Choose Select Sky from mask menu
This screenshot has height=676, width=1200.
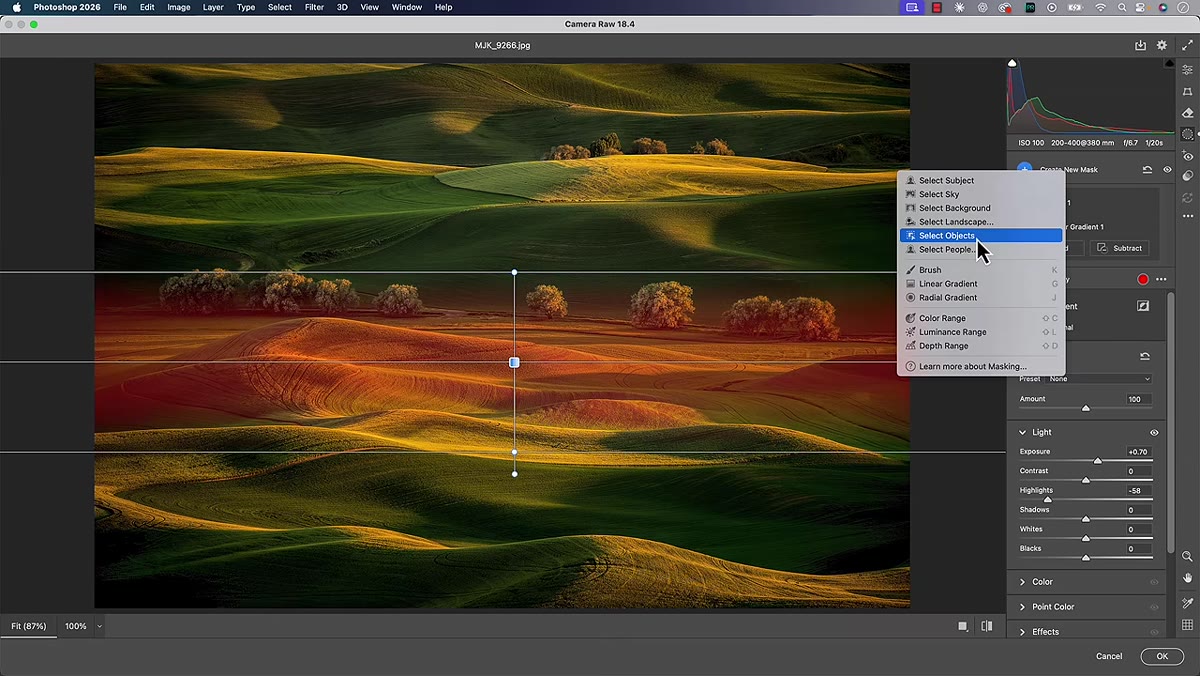[x=981, y=195]
